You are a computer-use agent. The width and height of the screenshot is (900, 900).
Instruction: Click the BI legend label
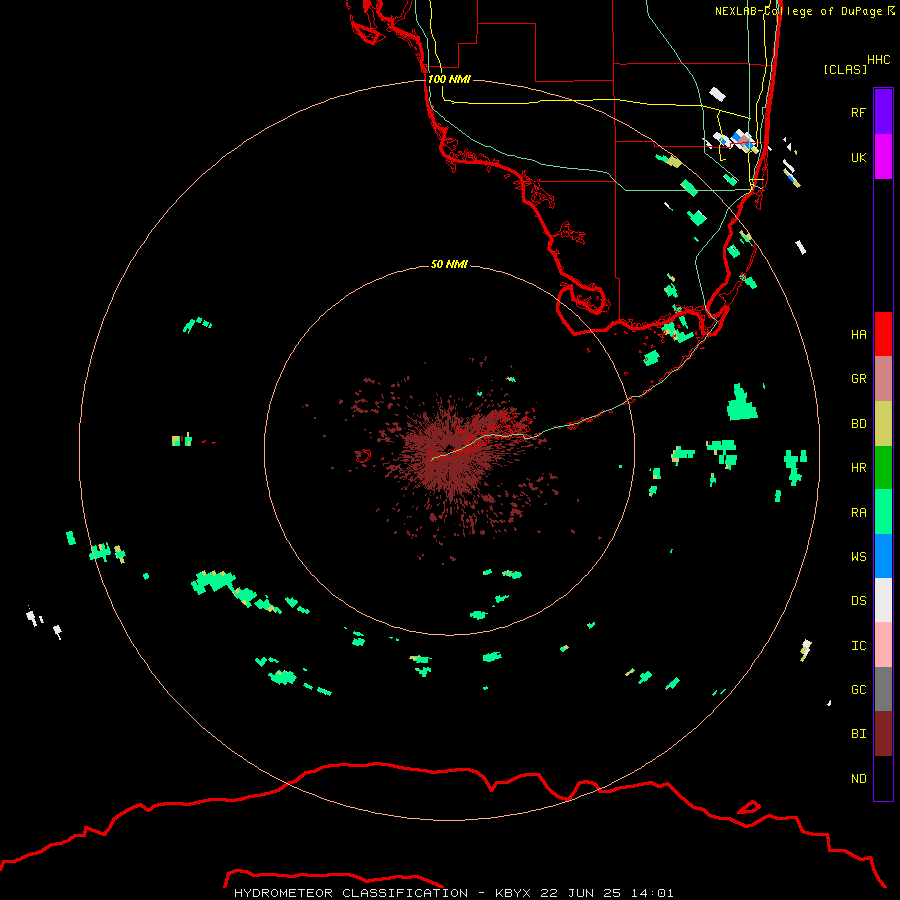[858, 734]
